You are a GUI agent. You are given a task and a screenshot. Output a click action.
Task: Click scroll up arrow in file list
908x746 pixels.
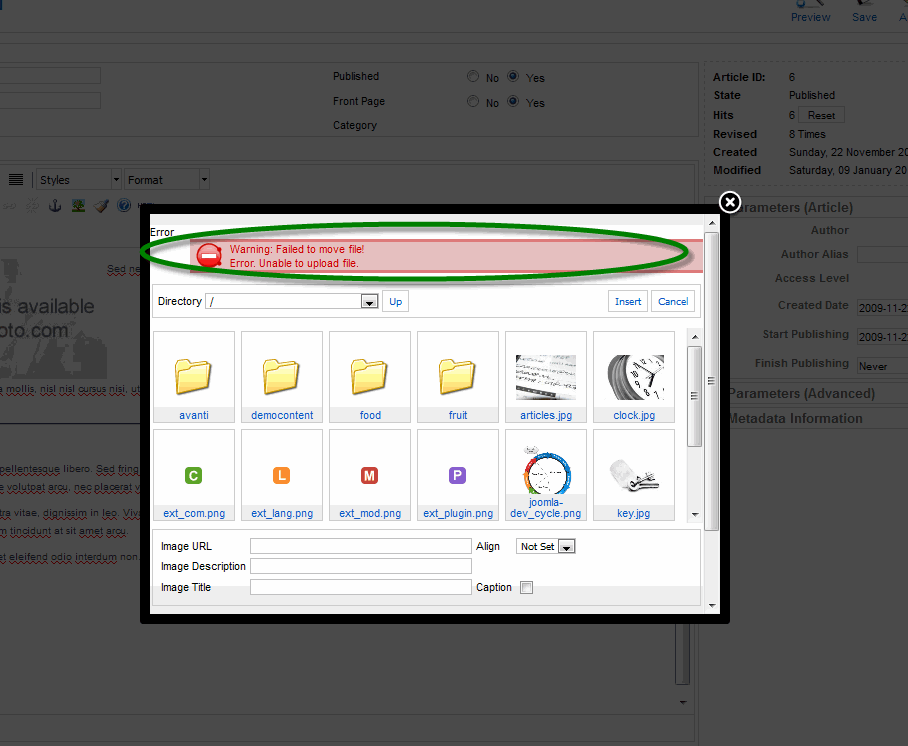pos(695,337)
